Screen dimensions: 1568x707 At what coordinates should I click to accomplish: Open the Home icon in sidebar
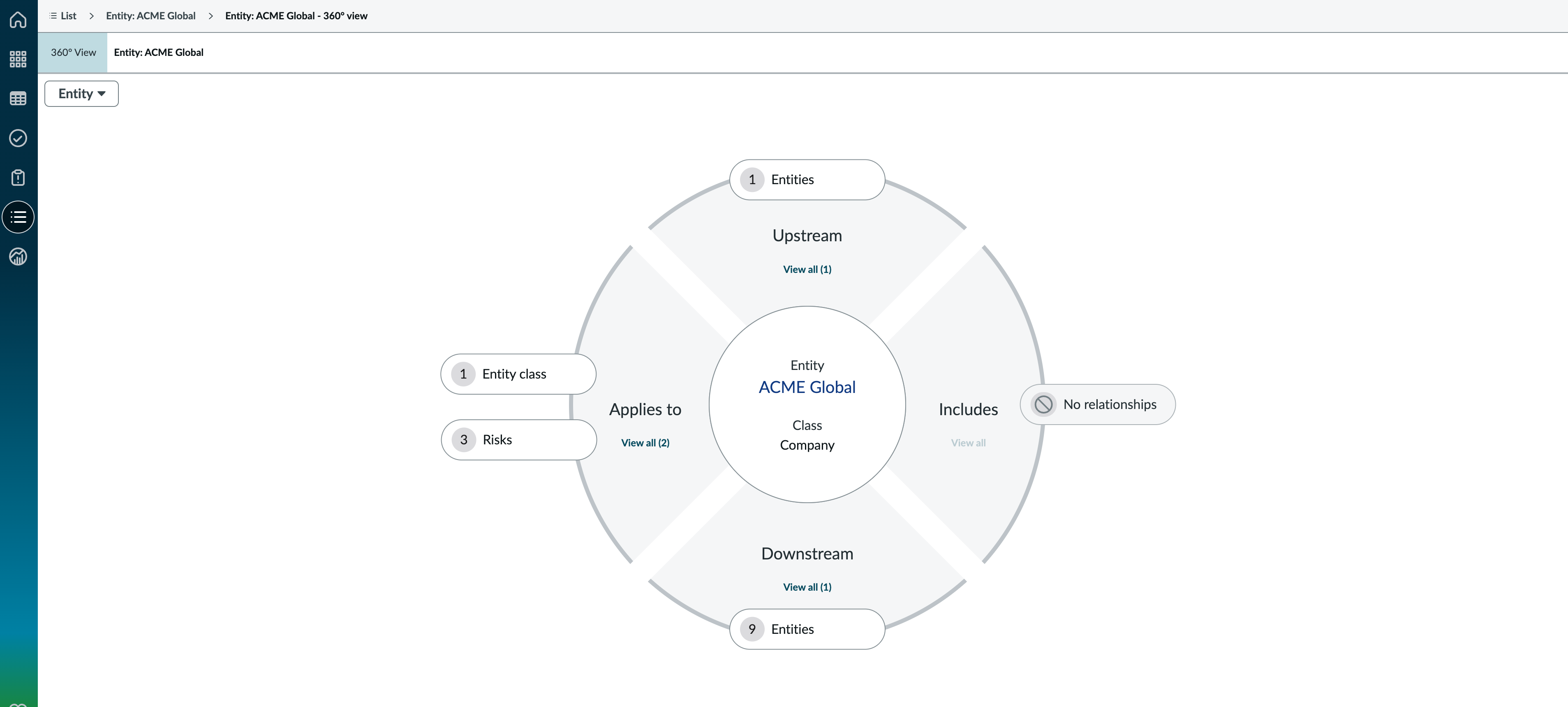point(18,19)
